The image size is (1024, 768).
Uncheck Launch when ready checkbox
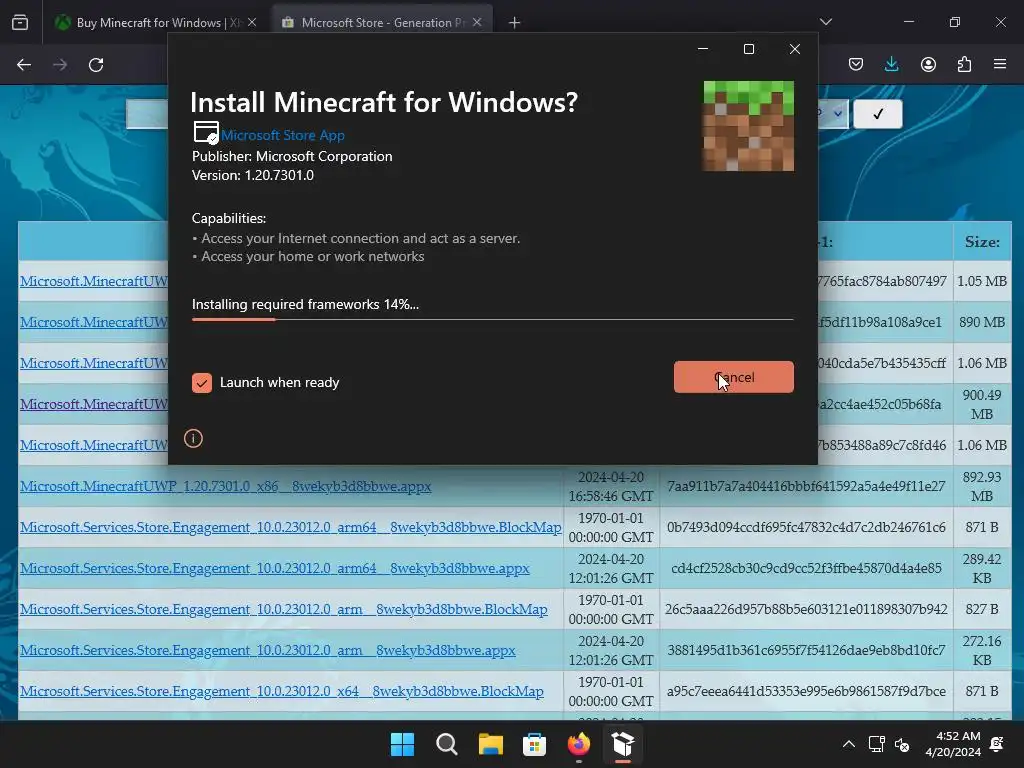tap(202, 383)
